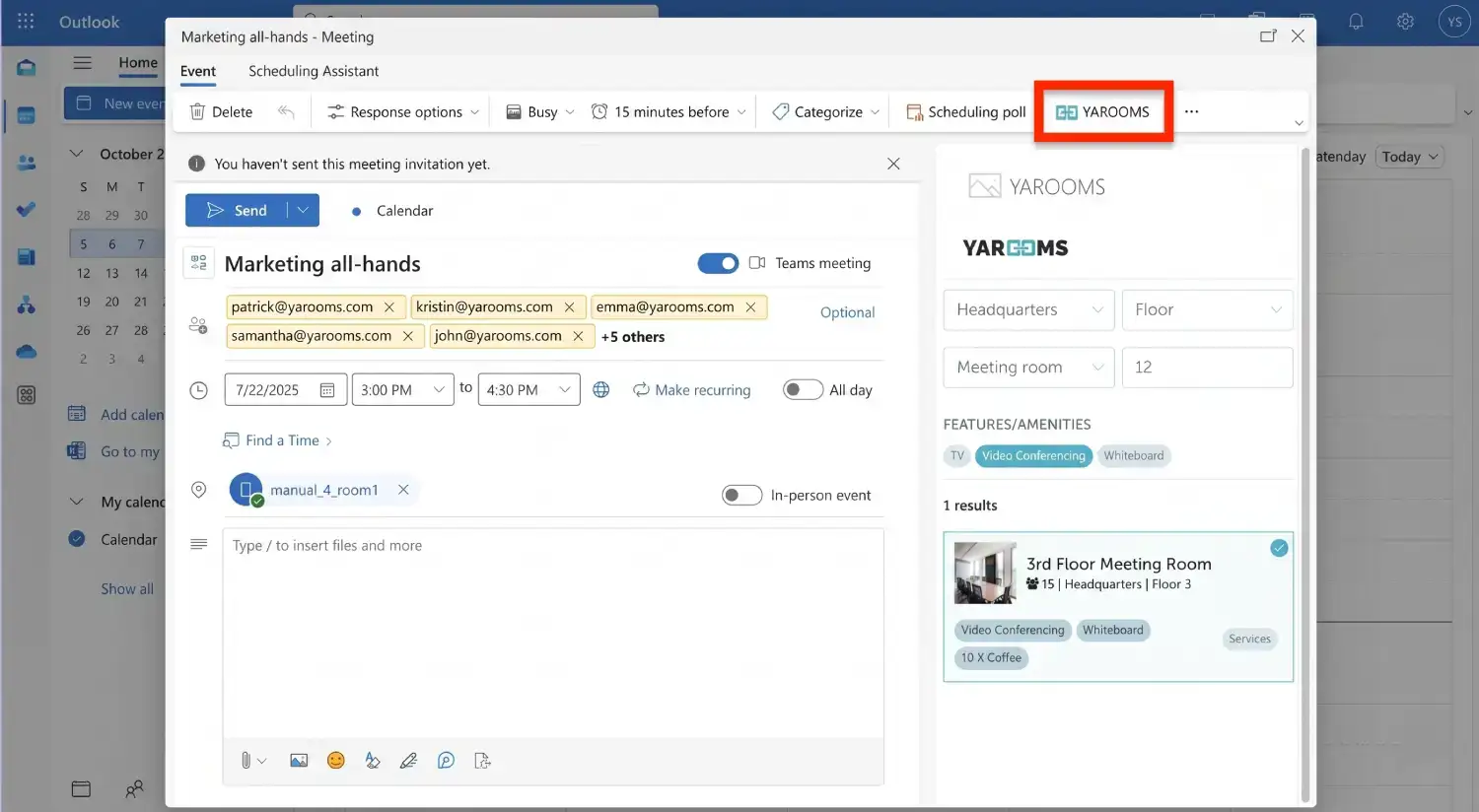
Task: Dismiss the unsent invitation notice
Action: point(893,164)
